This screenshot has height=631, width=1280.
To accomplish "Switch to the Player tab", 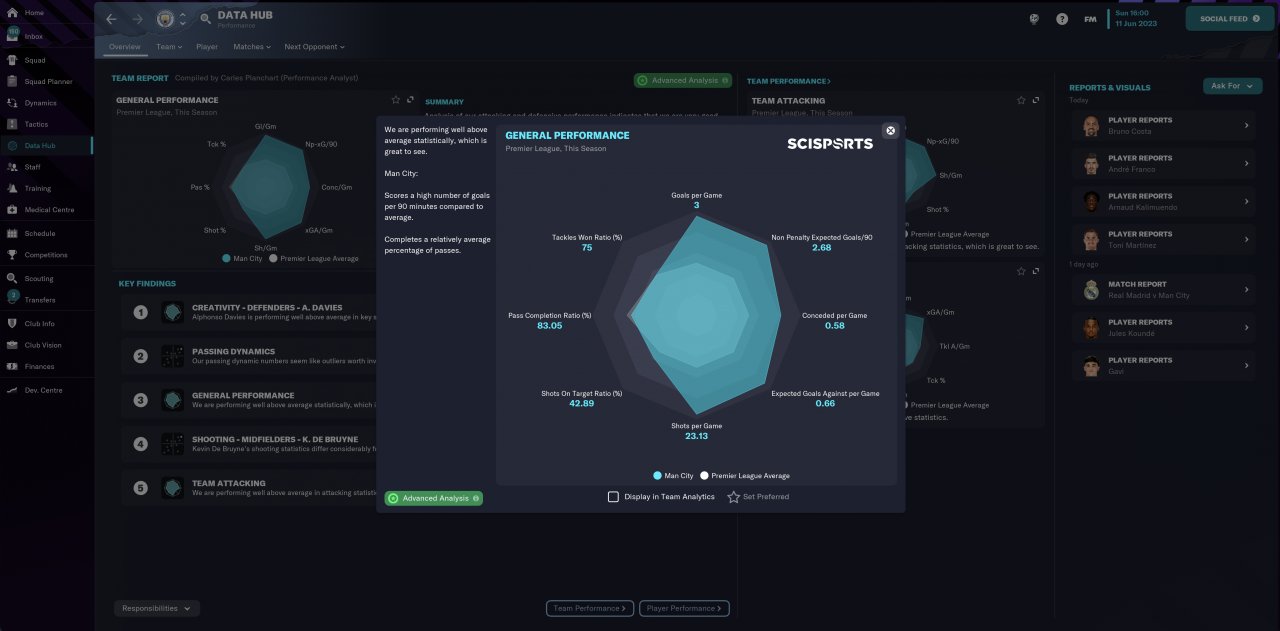I will click(x=207, y=47).
